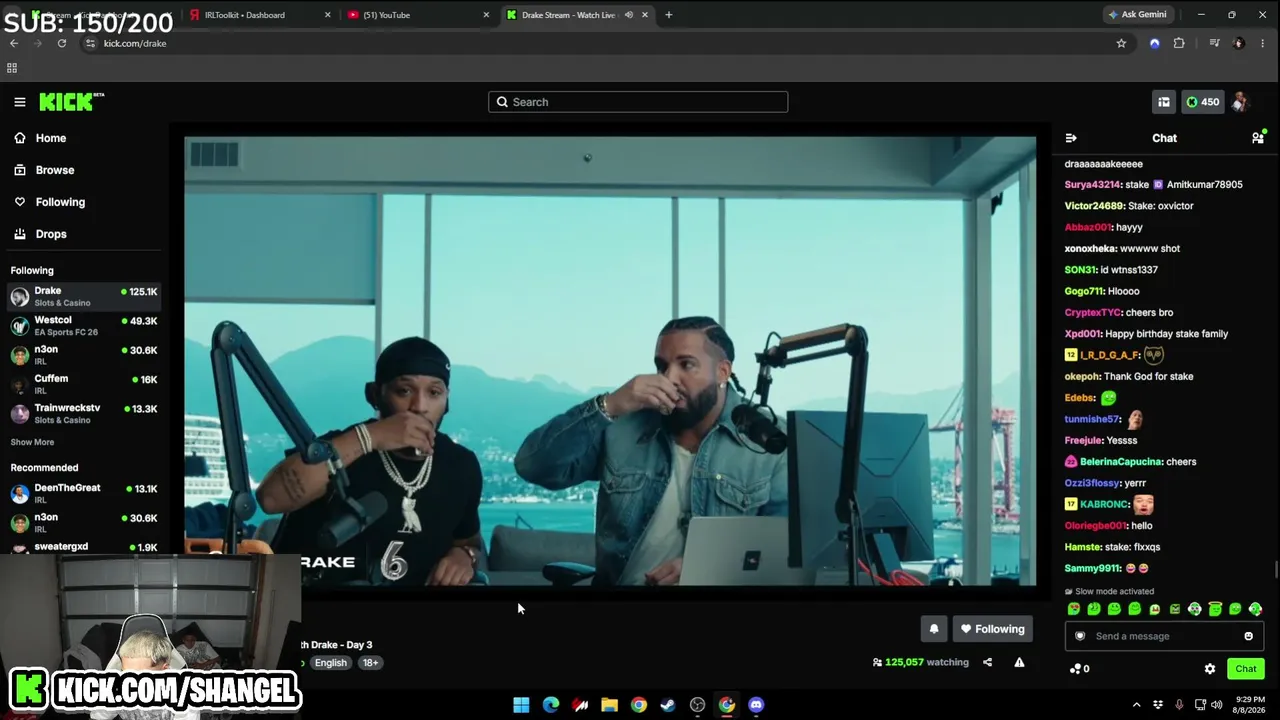Click into the Kick search box
This screenshot has height=720, width=1280.
click(638, 102)
